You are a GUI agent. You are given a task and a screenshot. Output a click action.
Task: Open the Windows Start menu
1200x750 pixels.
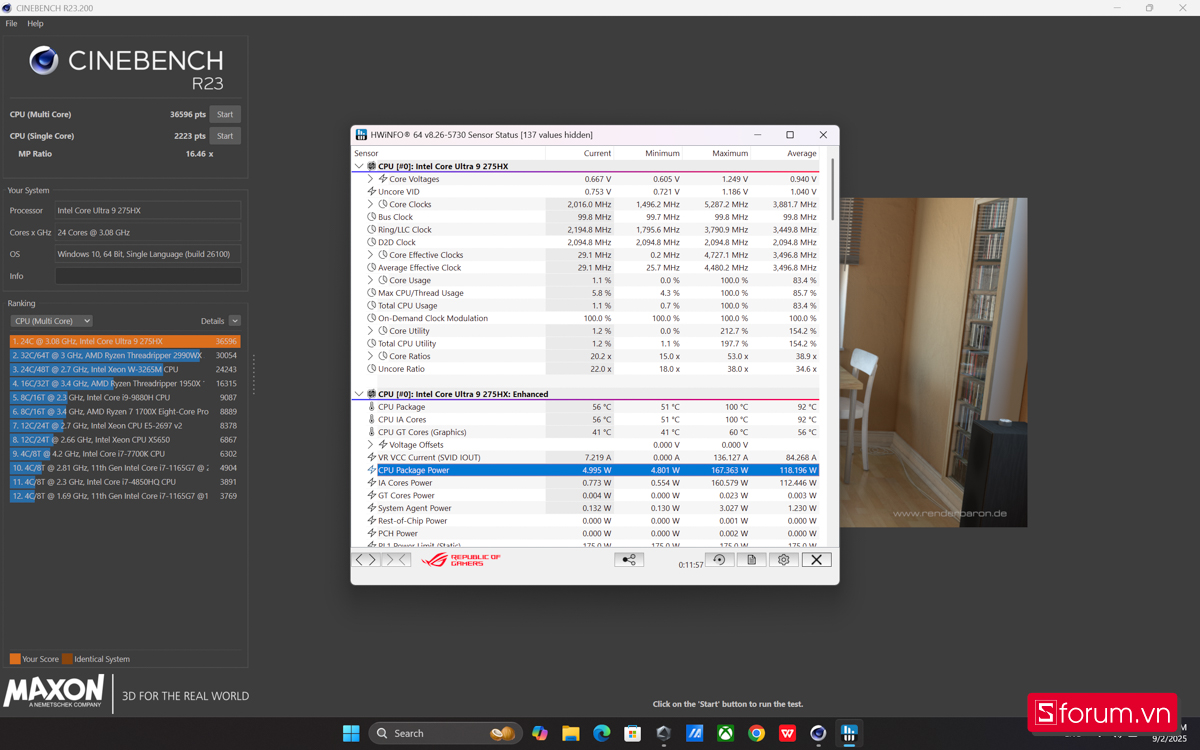click(x=351, y=733)
